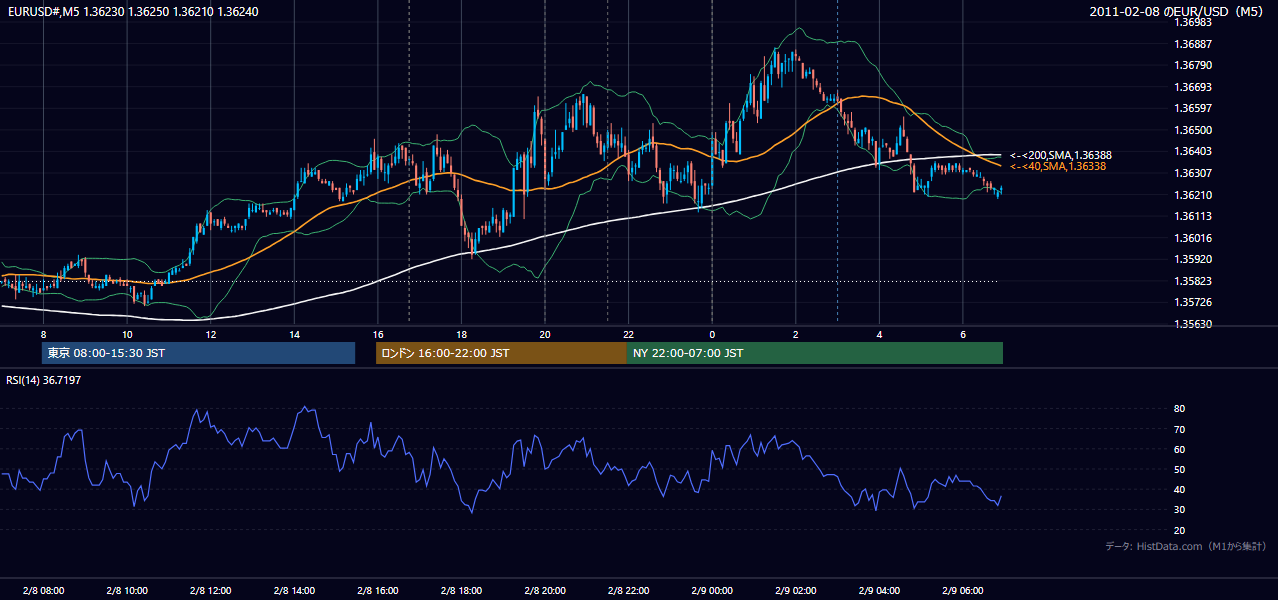Screen dimensions: 1278x600
Task: Click price axis value 1.36887
Action: click(1192, 44)
